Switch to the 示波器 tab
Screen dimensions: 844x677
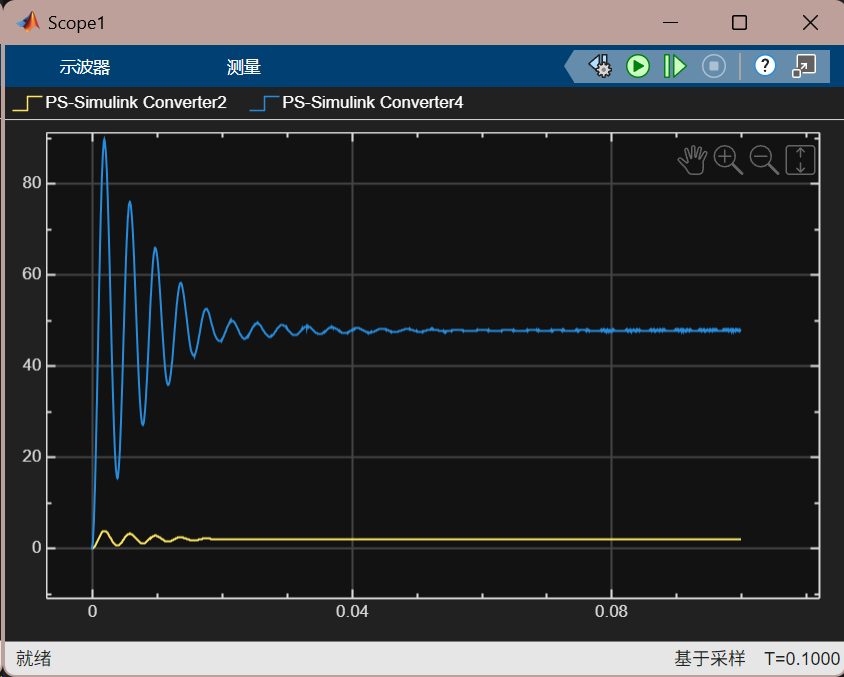pos(85,67)
